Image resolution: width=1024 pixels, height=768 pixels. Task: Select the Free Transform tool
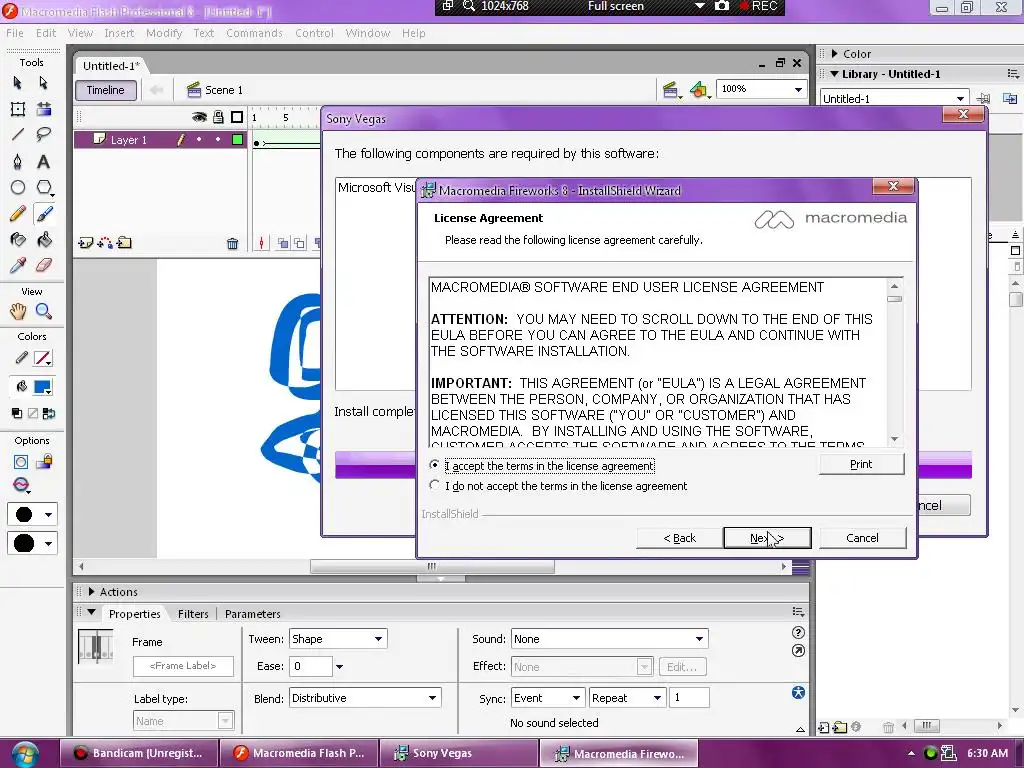18,109
